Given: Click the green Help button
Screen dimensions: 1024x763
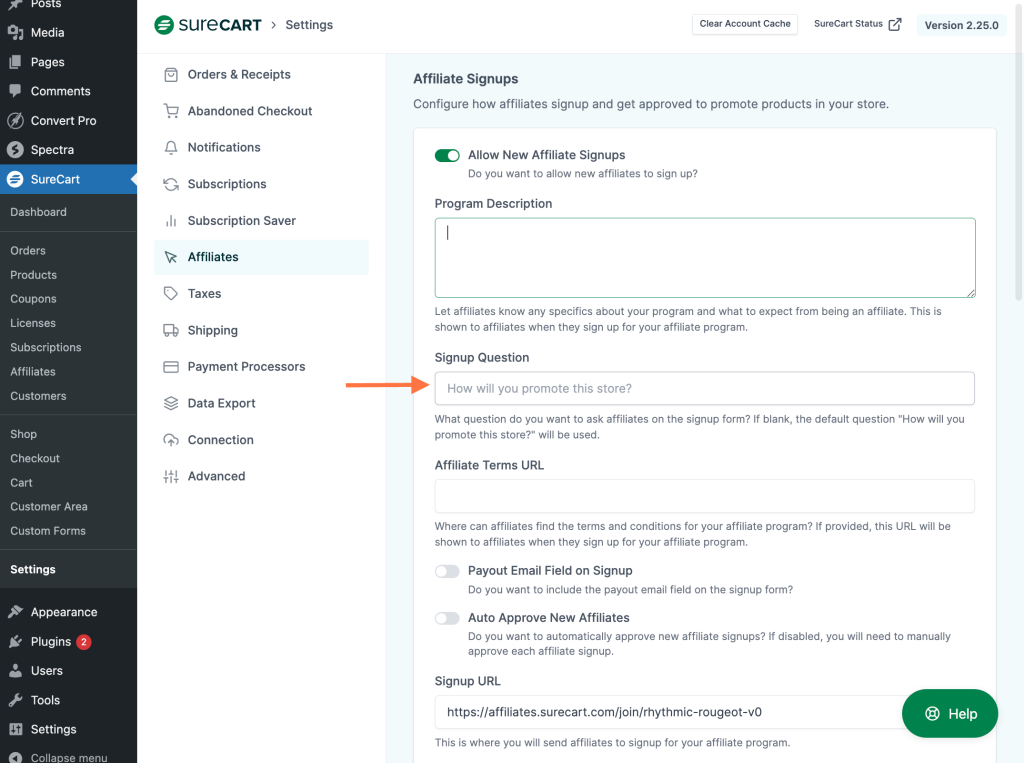Looking at the screenshot, I should coord(949,713).
